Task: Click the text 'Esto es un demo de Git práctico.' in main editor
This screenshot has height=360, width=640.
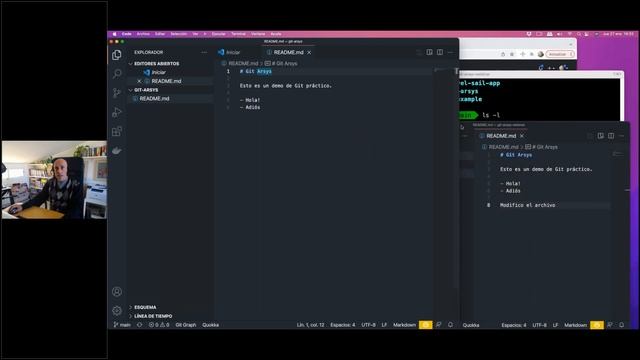Action: pyautogui.click(x=286, y=86)
